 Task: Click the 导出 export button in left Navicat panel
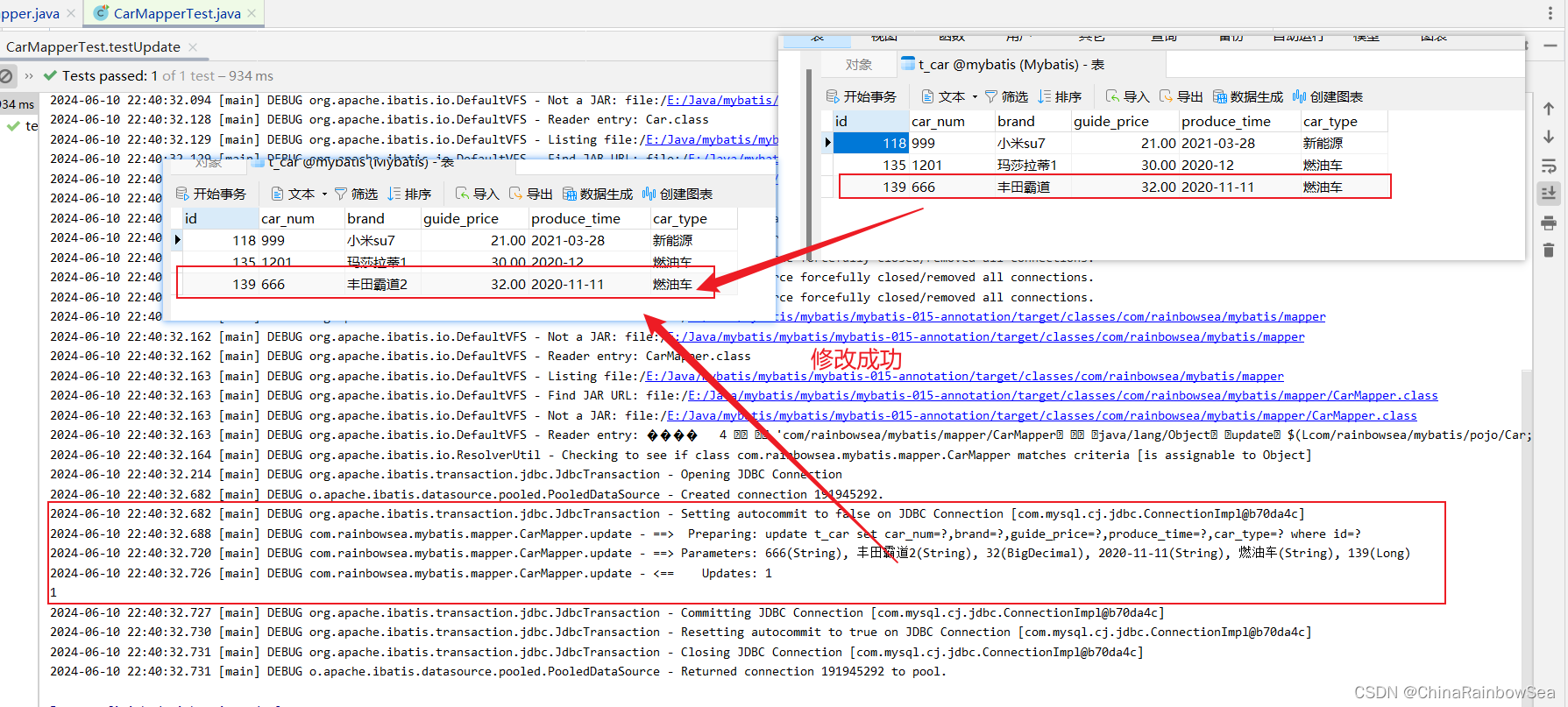click(530, 194)
